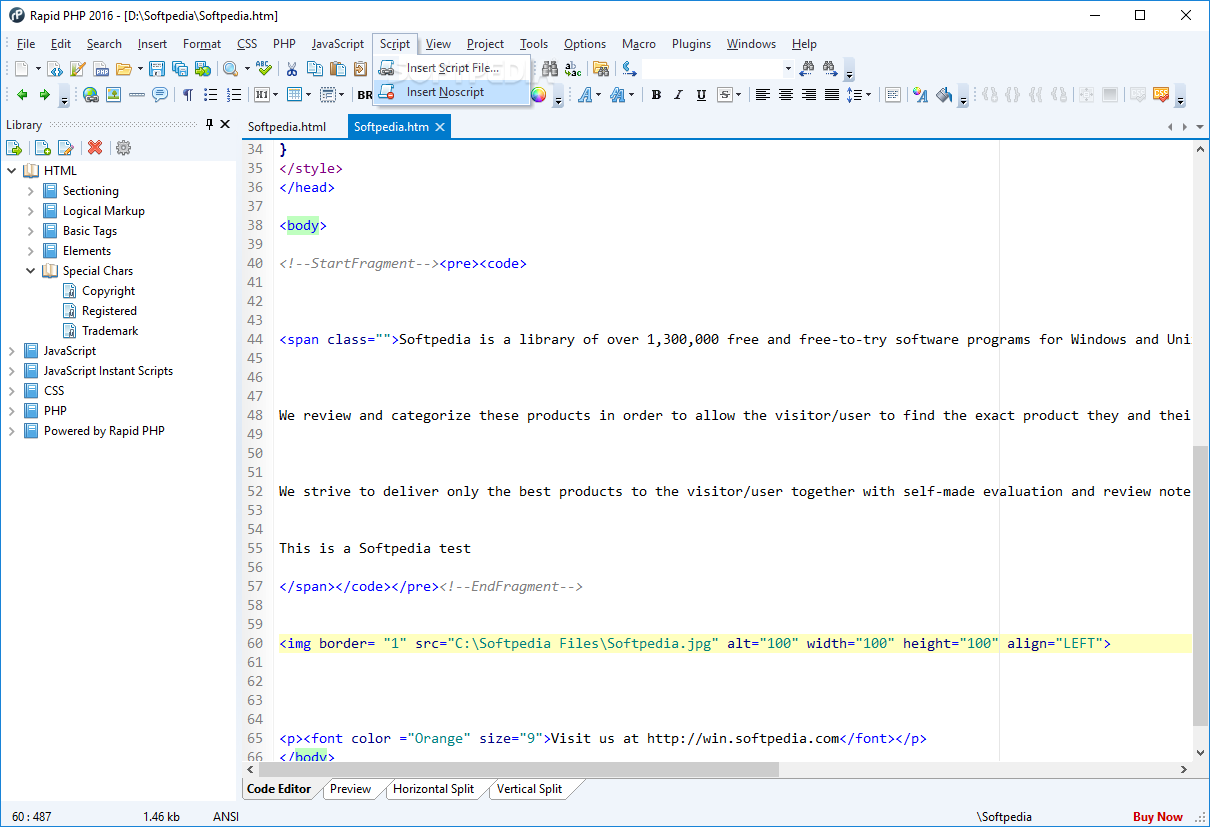Click the Save file icon
This screenshot has width=1210, height=827.
coord(157,69)
